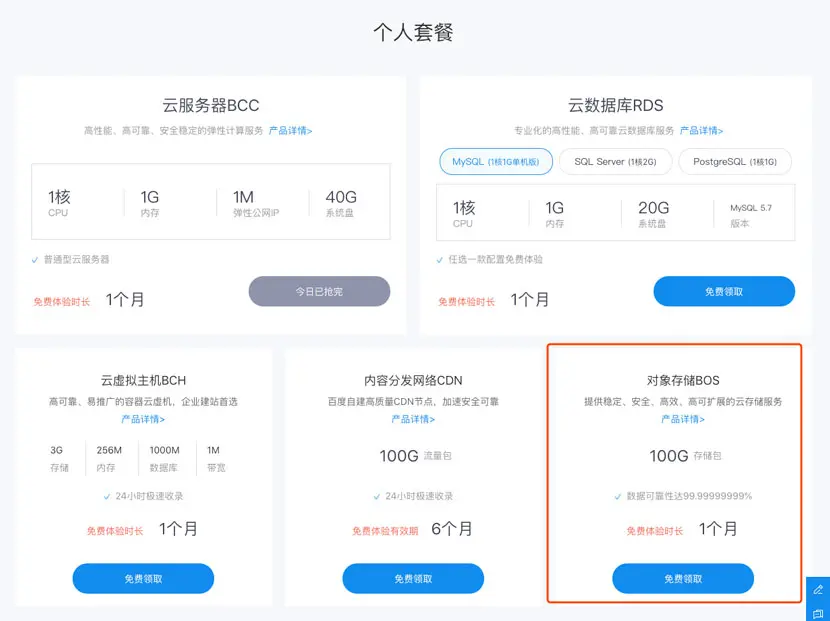
Task: Click the greyed 今日已抢完 button
Action: 319,291
